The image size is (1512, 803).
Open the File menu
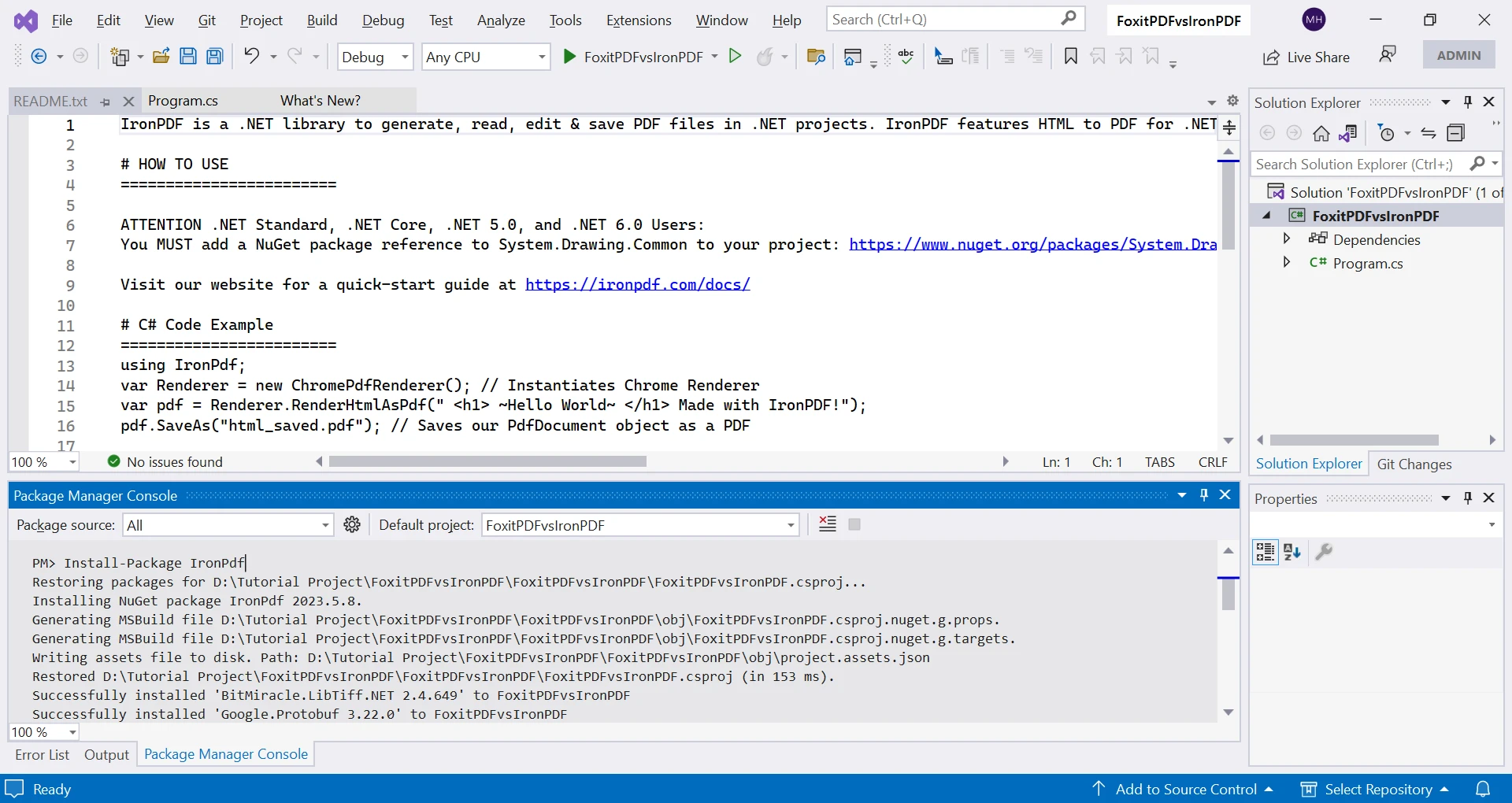62,20
